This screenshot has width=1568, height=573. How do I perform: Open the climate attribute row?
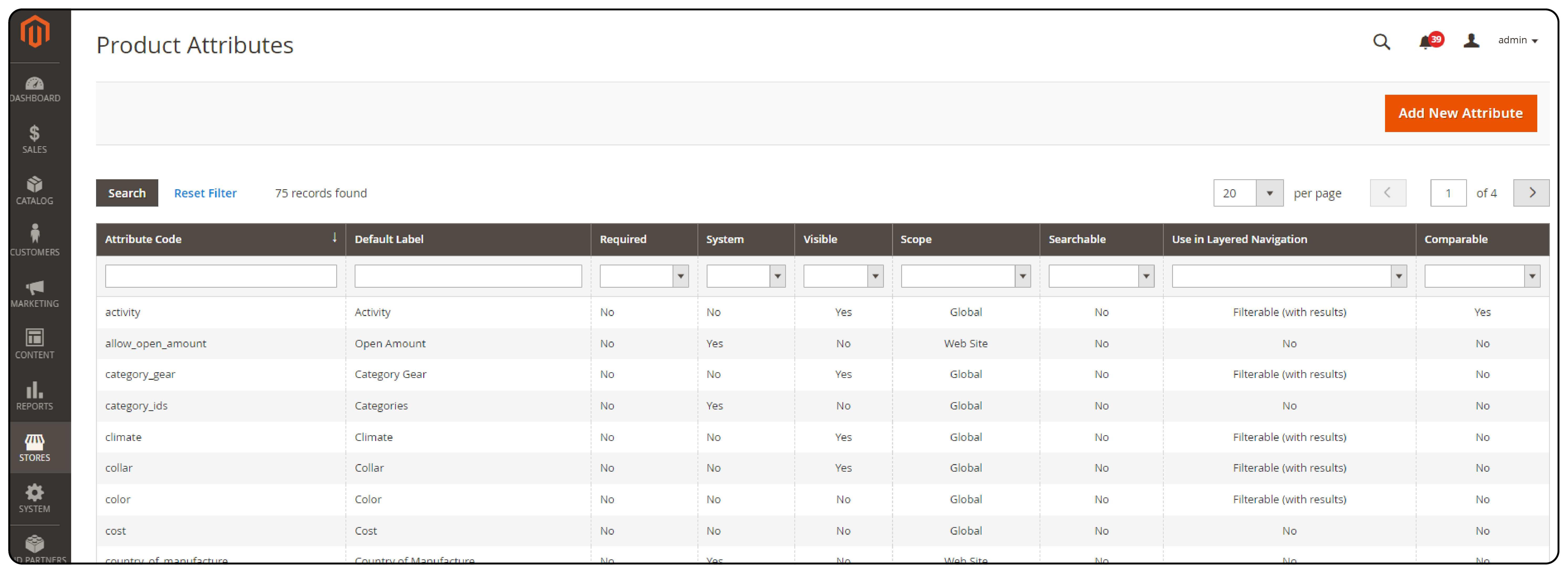coord(822,437)
